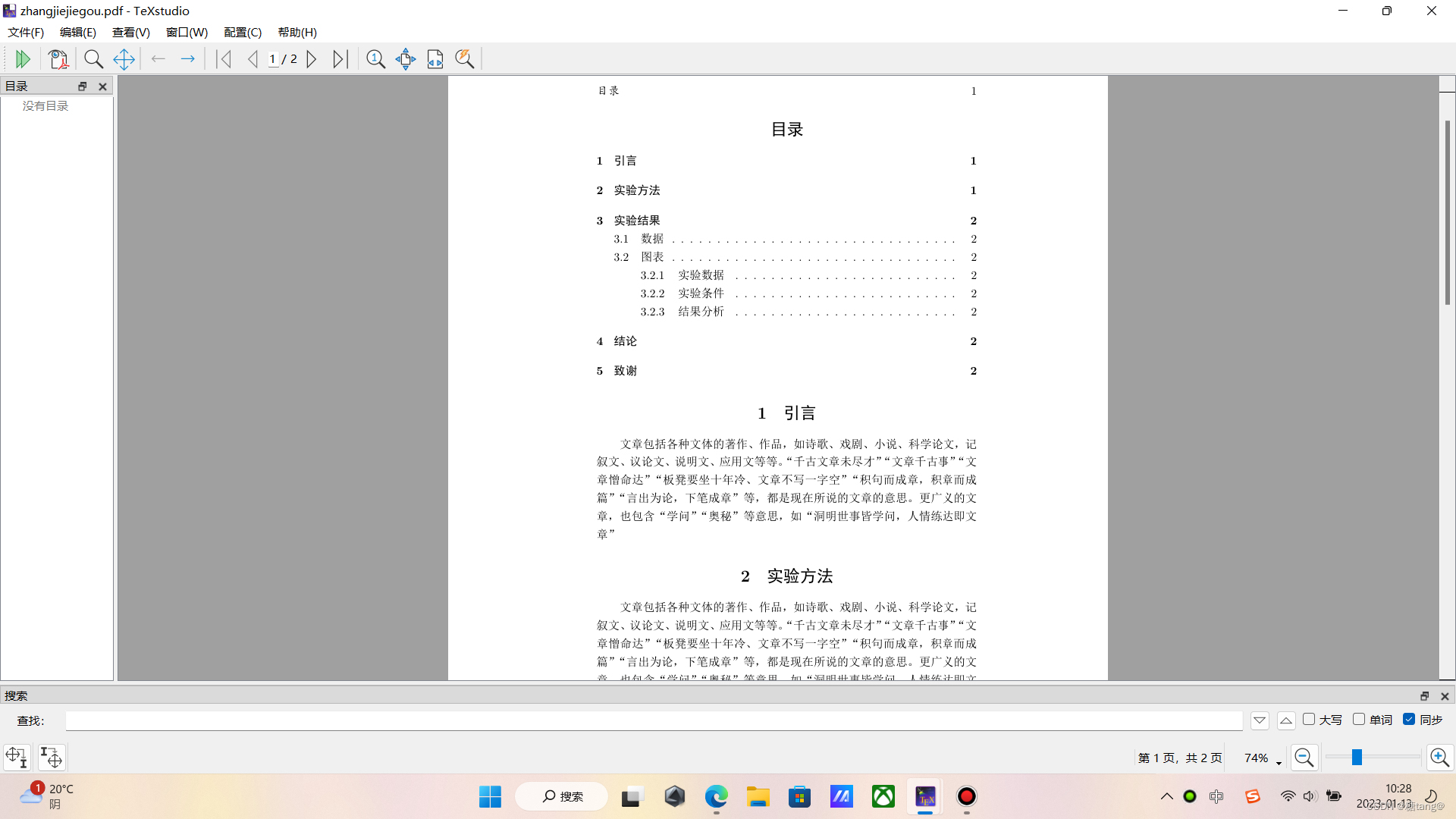The height and width of the screenshot is (819, 1456).
Task: Click the zoom in magnifier icon
Action: click(1439, 757)
